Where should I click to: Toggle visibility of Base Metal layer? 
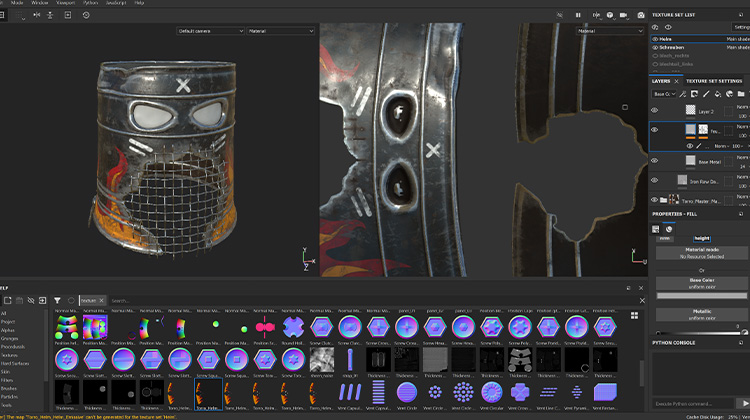(655, 160)
